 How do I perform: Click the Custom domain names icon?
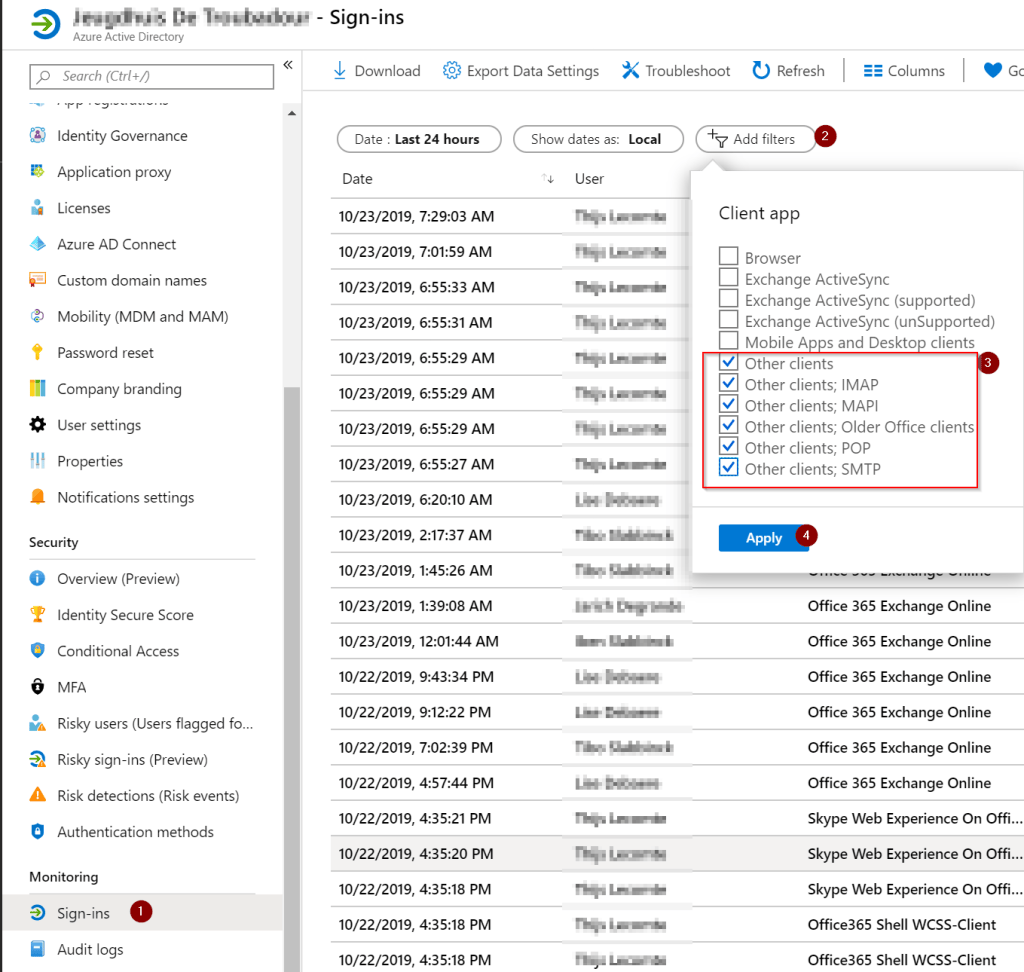[x=38, y=280]
